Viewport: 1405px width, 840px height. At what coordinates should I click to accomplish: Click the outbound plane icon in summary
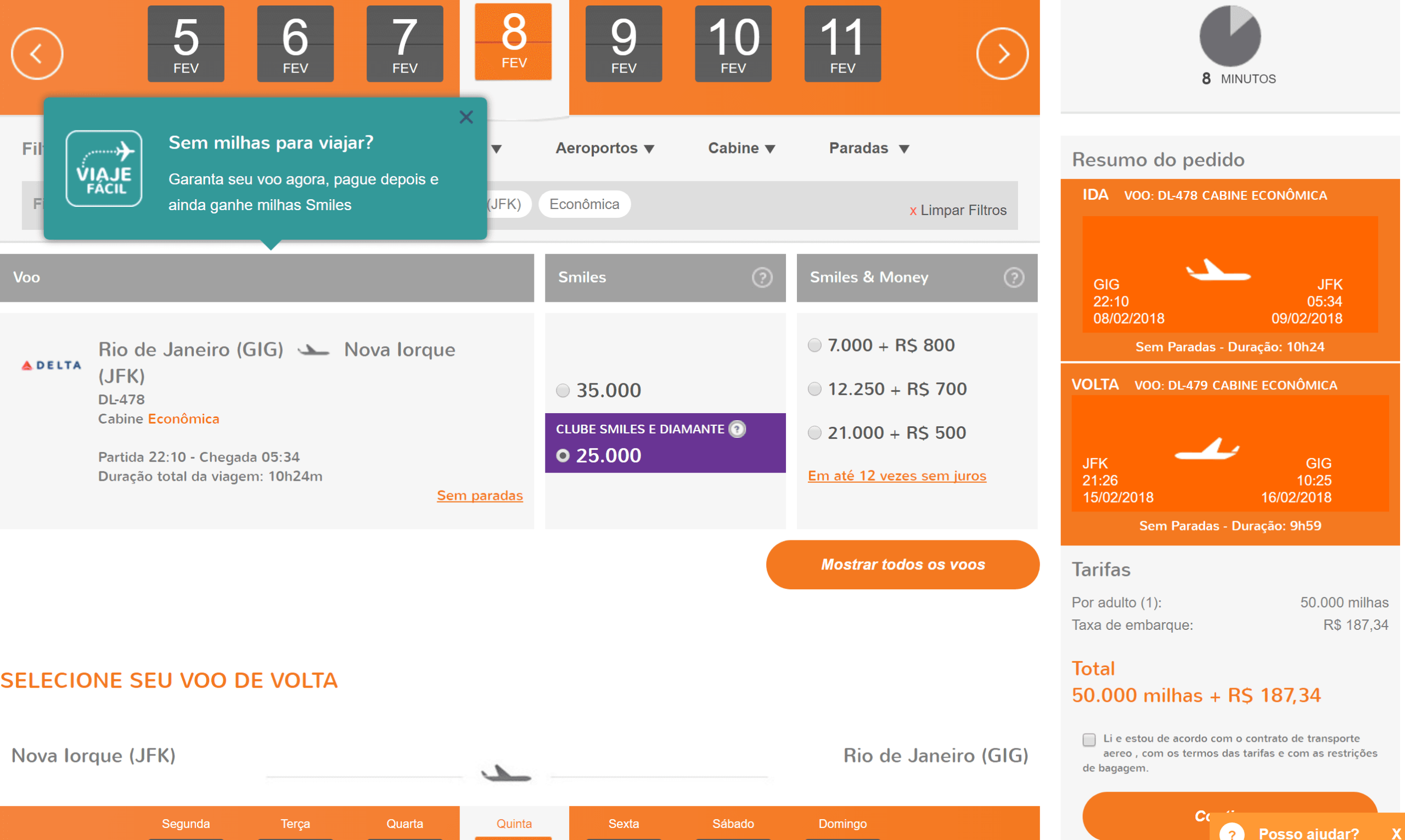pos(1218,270)
